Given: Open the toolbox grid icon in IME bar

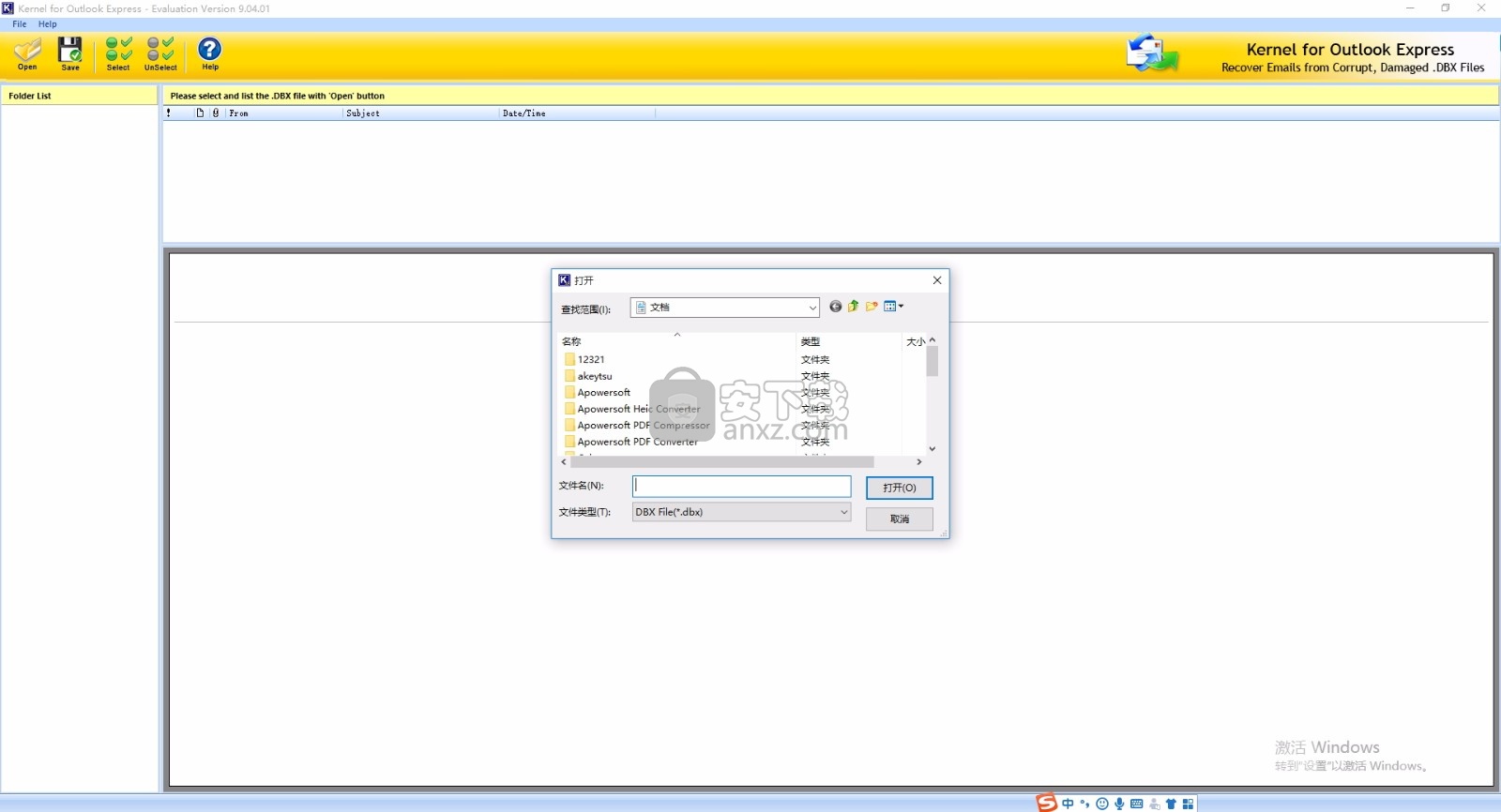Looking at the screenshot, I should click(1189, 804).
